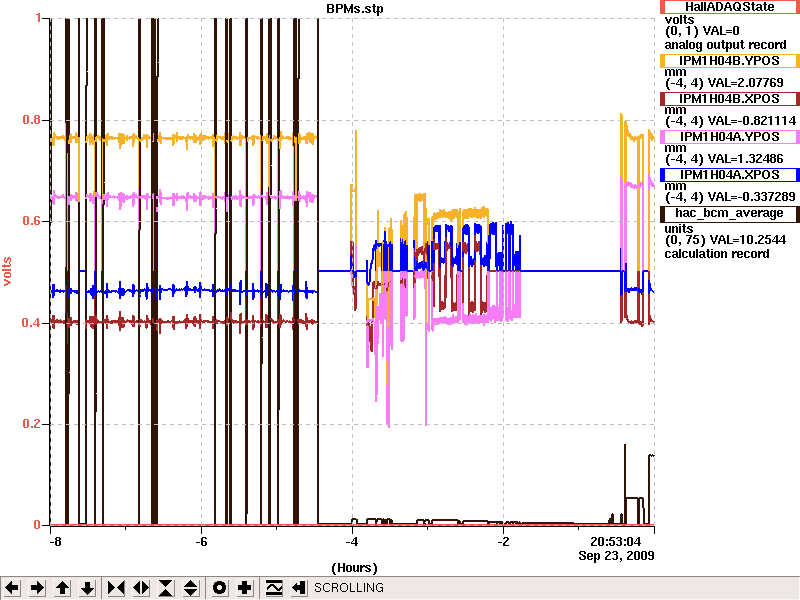800x600 pixels.
Task: Click the SCROLLING status label
Action: pos(349,588)
